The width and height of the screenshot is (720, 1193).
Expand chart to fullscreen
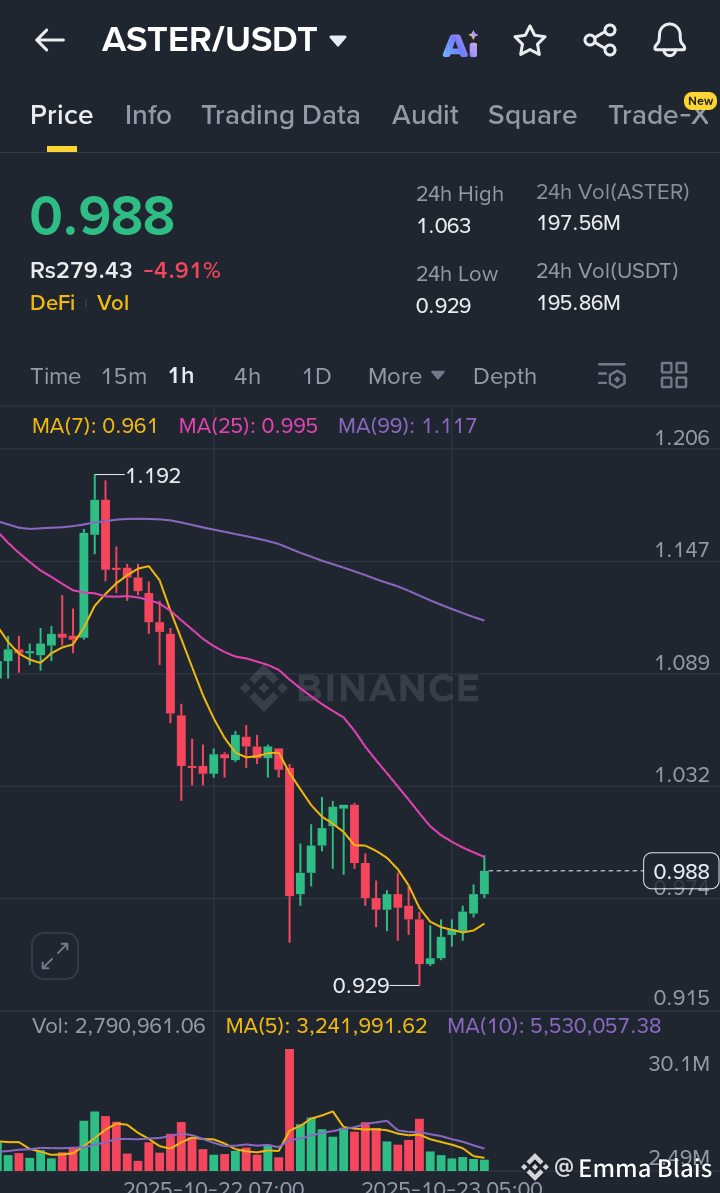(55, 956)
